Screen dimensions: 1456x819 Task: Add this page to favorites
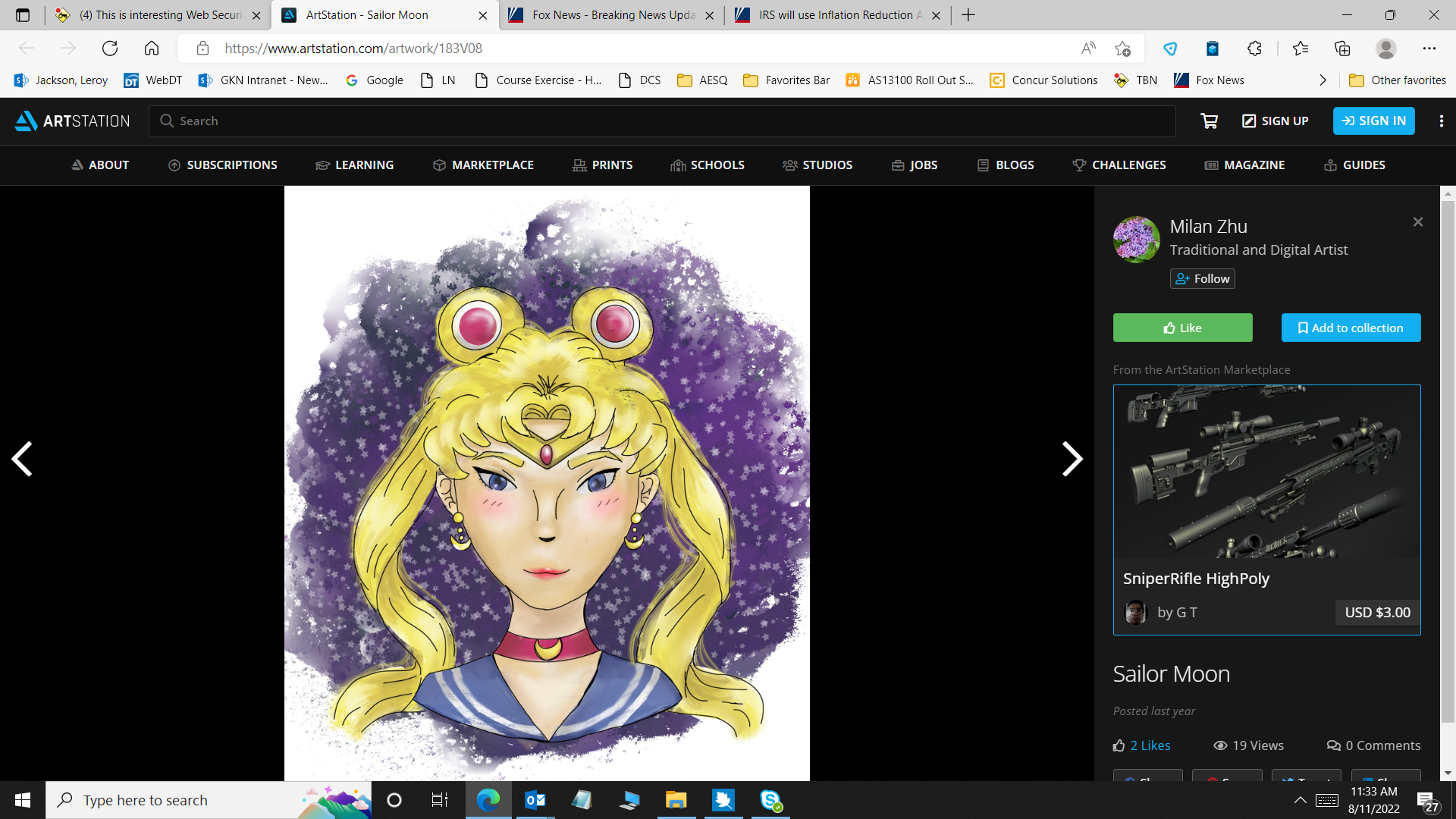(x=1123, y=49)
